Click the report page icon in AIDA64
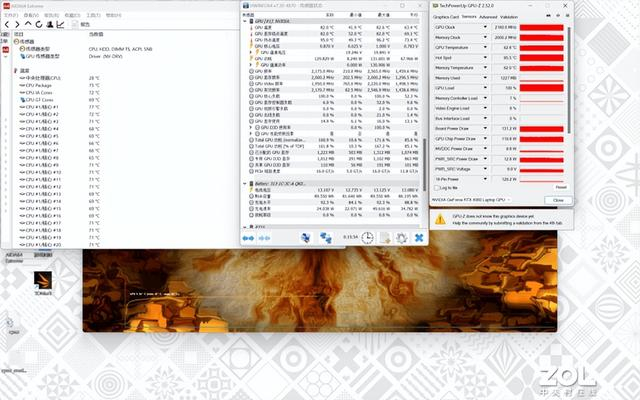 (x=75, y=24)
